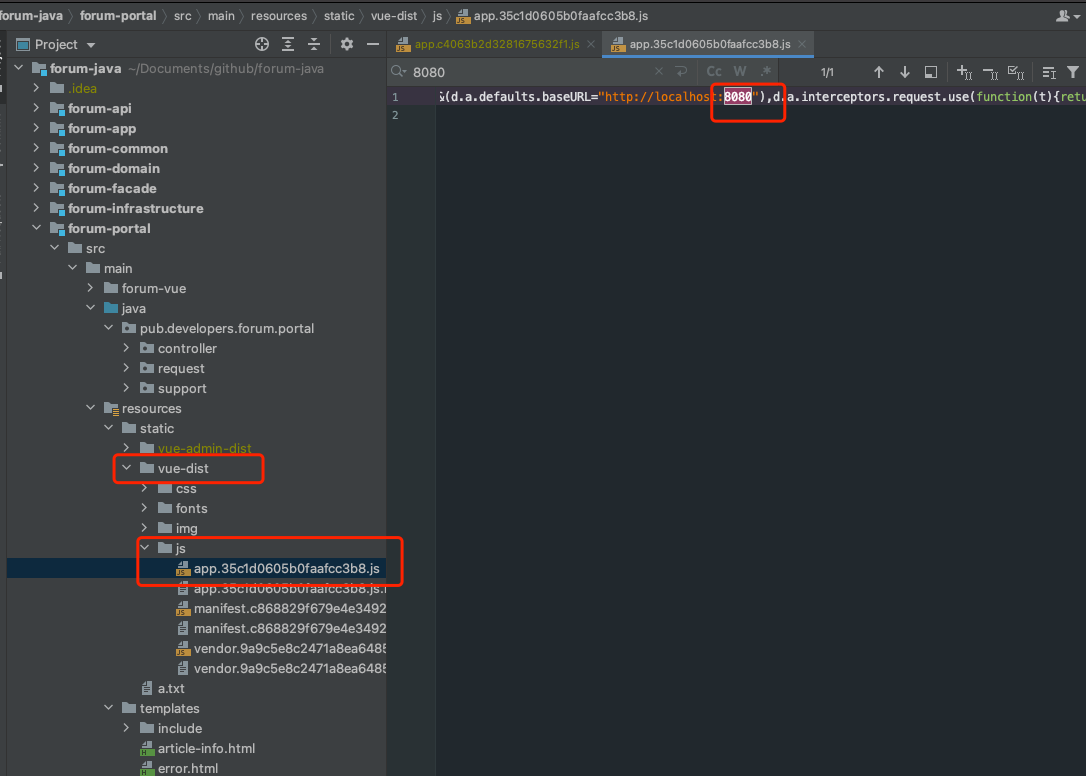
Task: Close the app.c4063b2d3281675632f1.js tab
Action: (x=591, y=44)
